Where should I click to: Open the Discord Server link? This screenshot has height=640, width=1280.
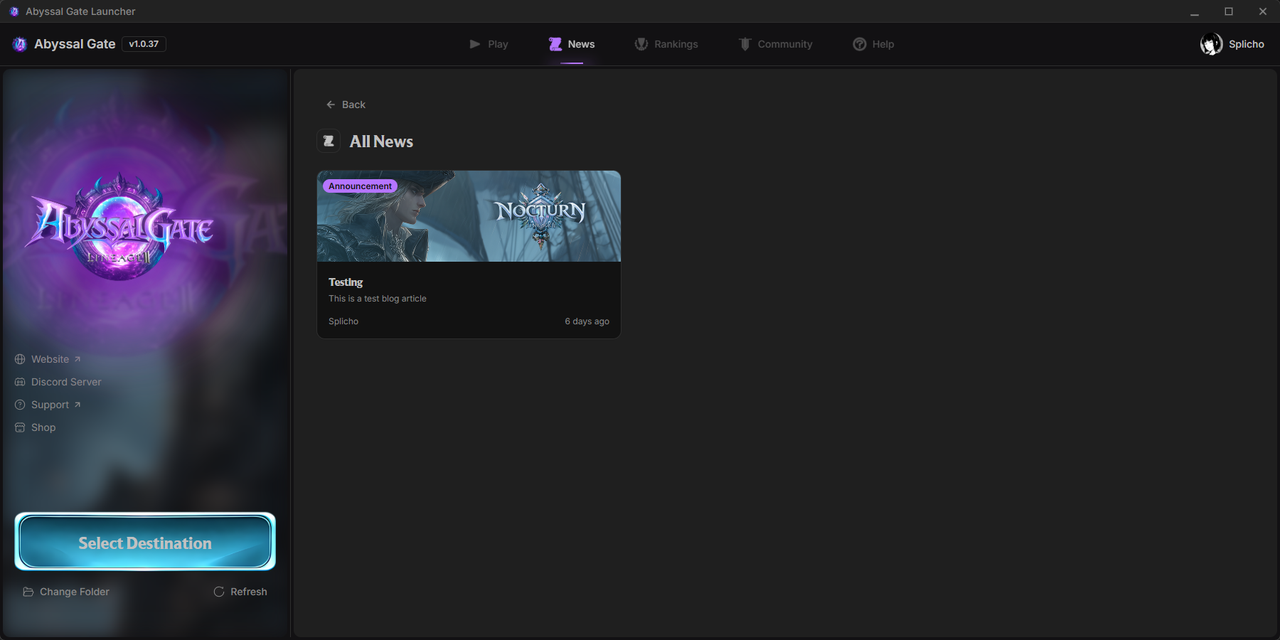[x=58, y=382]
